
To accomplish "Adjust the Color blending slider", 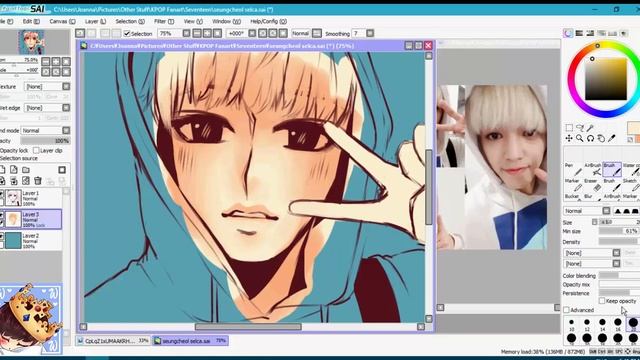I will (619, 276).
